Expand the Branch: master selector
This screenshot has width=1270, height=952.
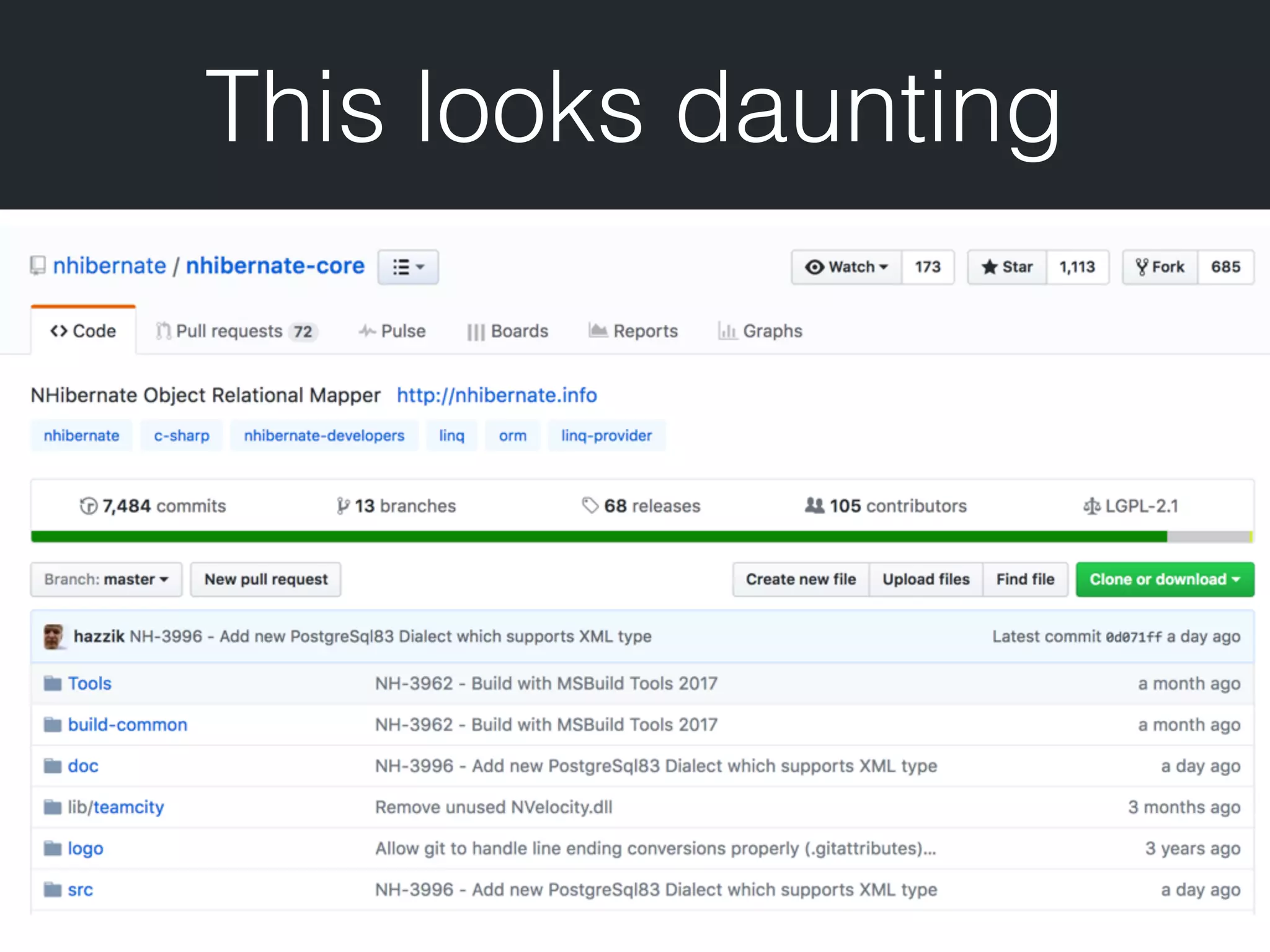click(x=106, y=580)
